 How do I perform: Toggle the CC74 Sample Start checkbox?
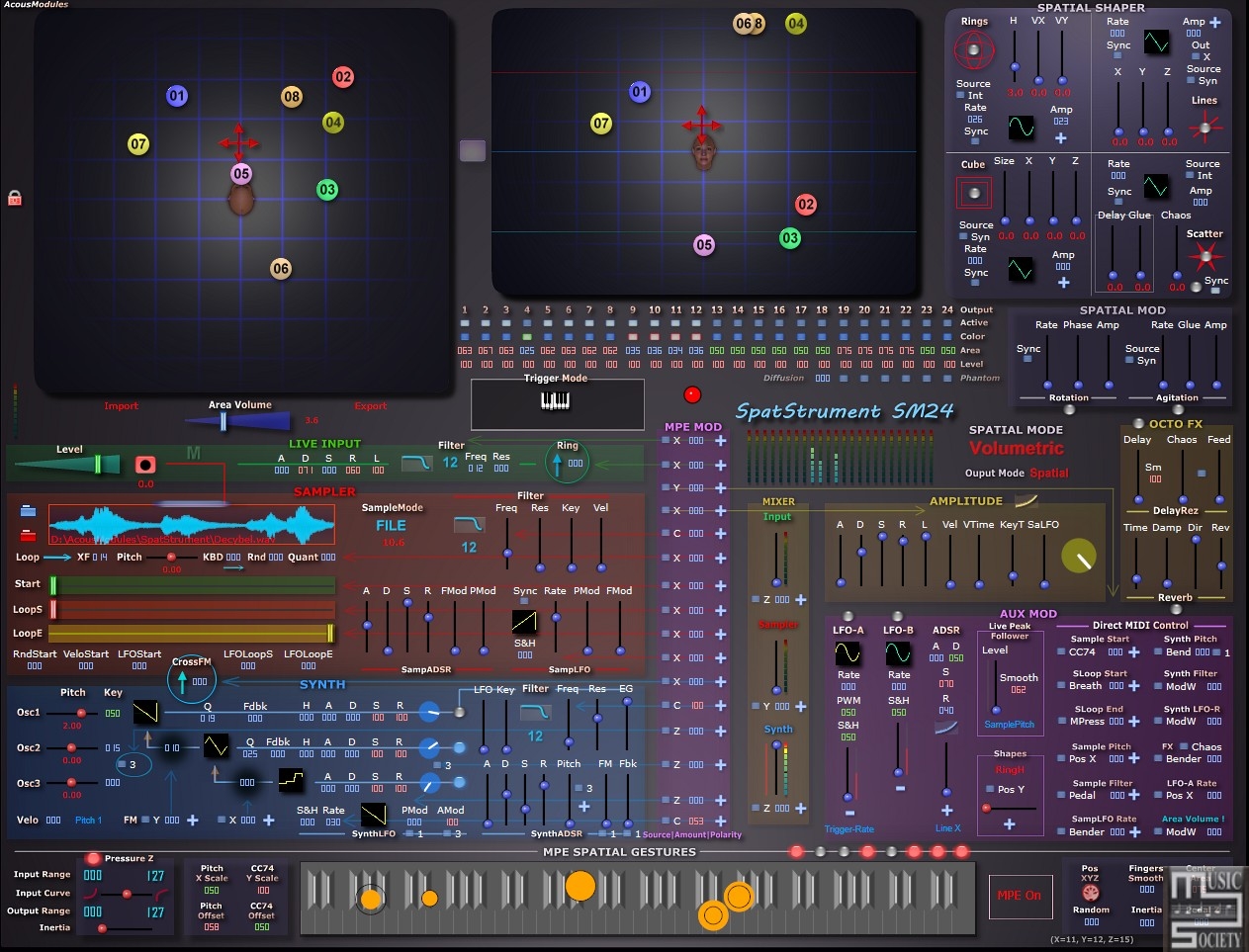[x=1061, y=652]
